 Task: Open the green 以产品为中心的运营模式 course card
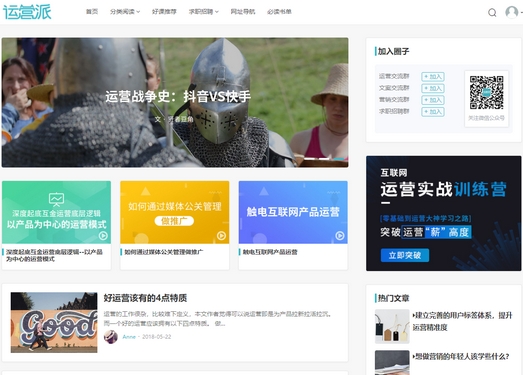click(x=56, y=212)
